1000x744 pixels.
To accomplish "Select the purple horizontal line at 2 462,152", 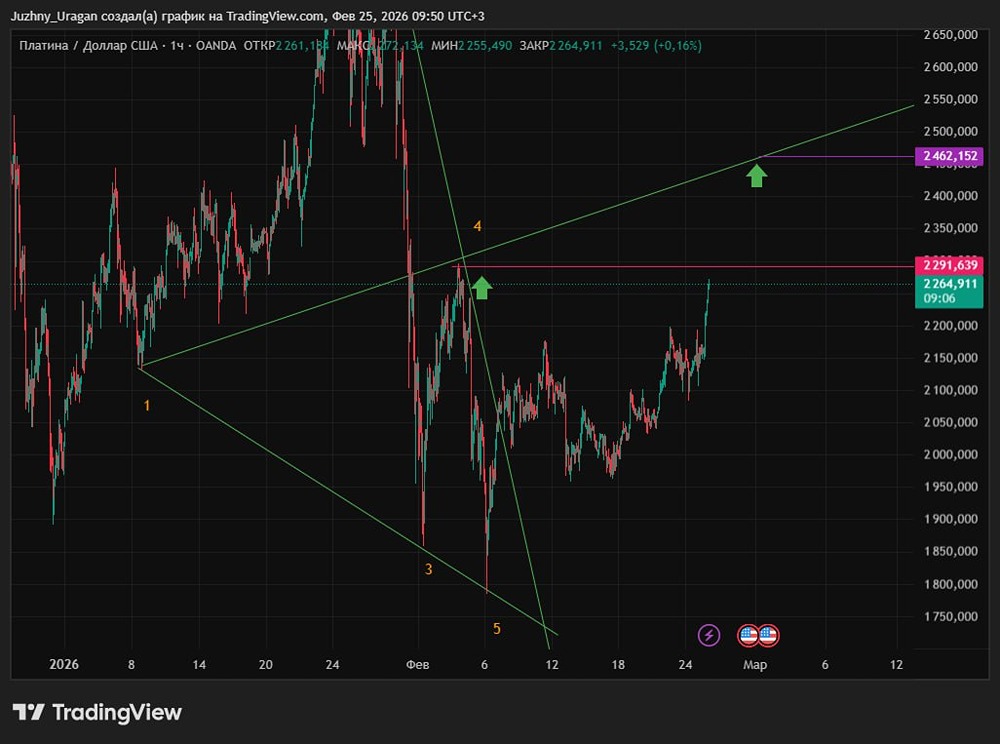I will point(837,156).
